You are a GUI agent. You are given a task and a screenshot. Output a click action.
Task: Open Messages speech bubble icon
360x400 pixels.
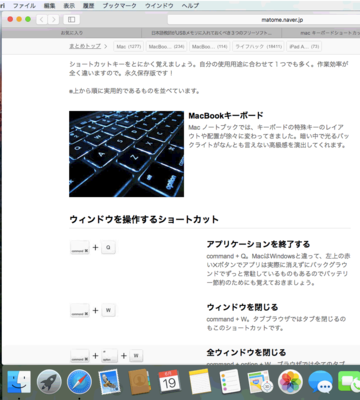[x=320, y=382]
